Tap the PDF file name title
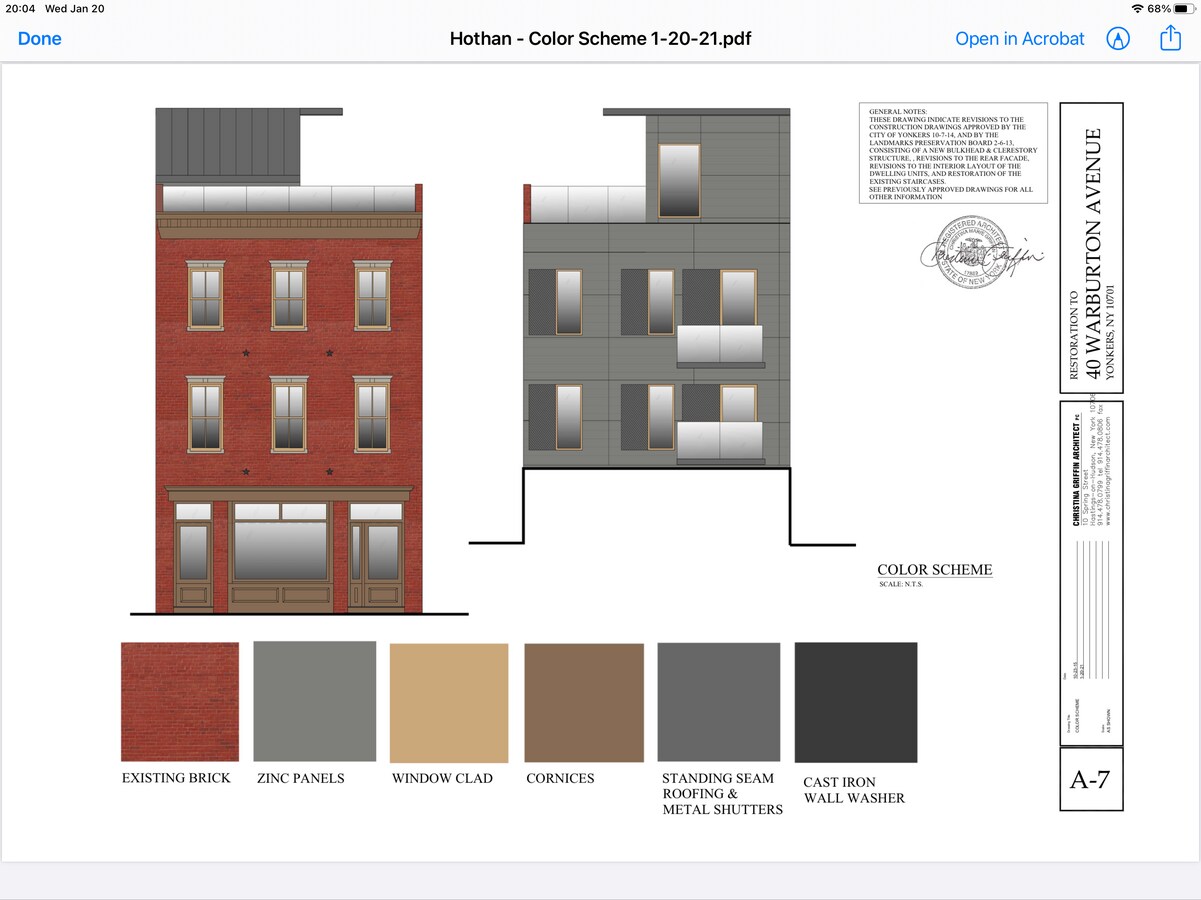The image size is (1201, 900). pyautogui.click(x=600, y=39)
